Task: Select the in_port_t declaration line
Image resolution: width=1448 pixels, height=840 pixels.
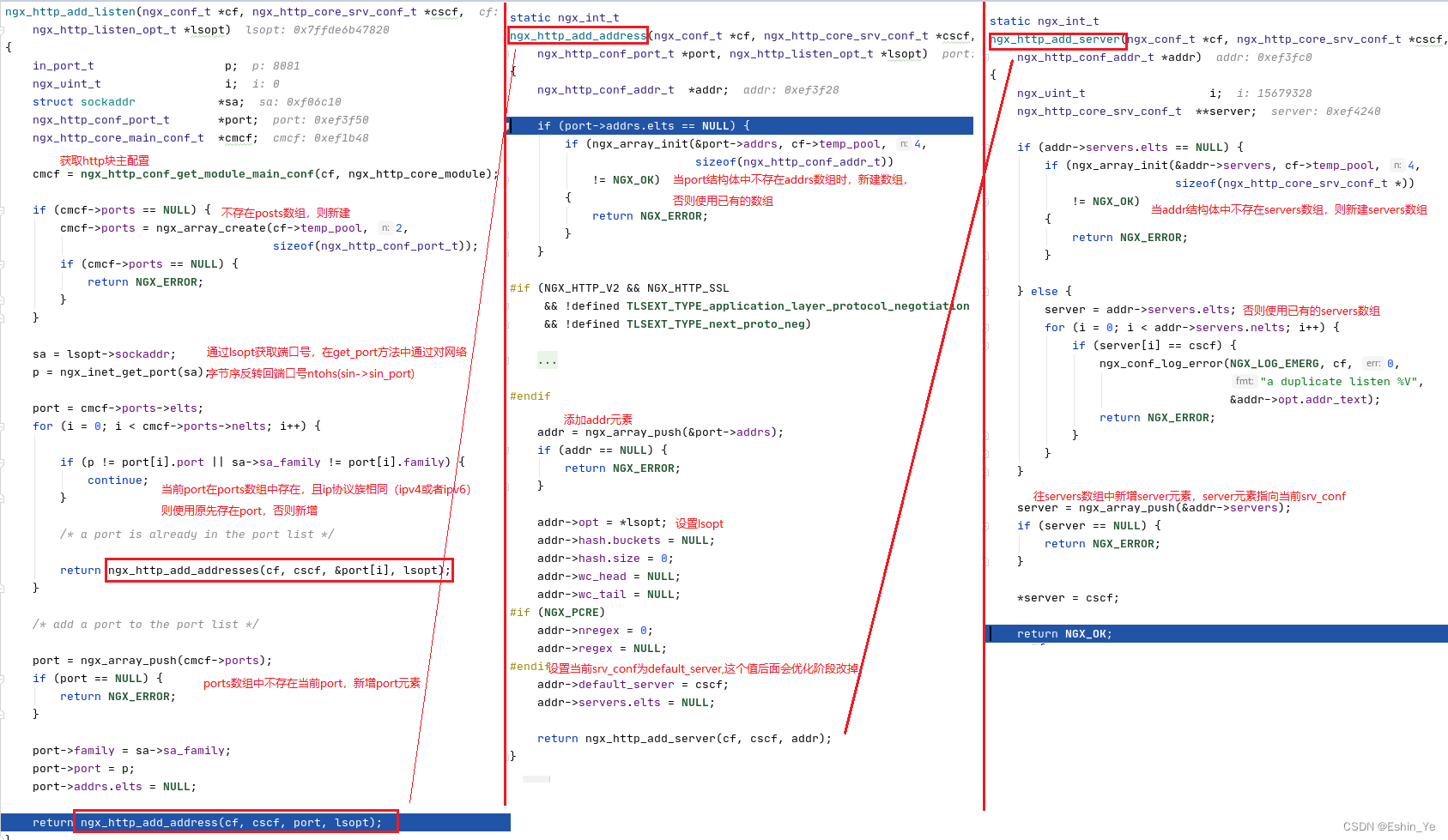Action: tap(135, 66)
